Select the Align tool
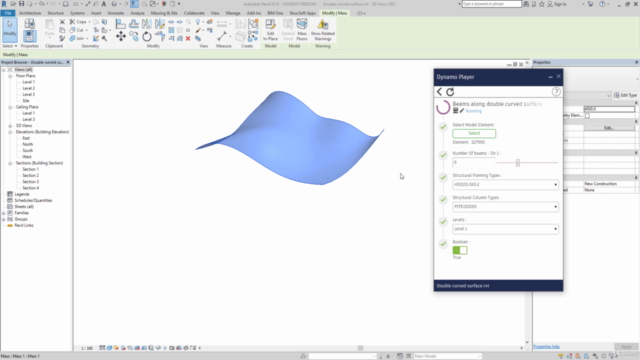The image size is (640, 360). (x=121, y=24)
